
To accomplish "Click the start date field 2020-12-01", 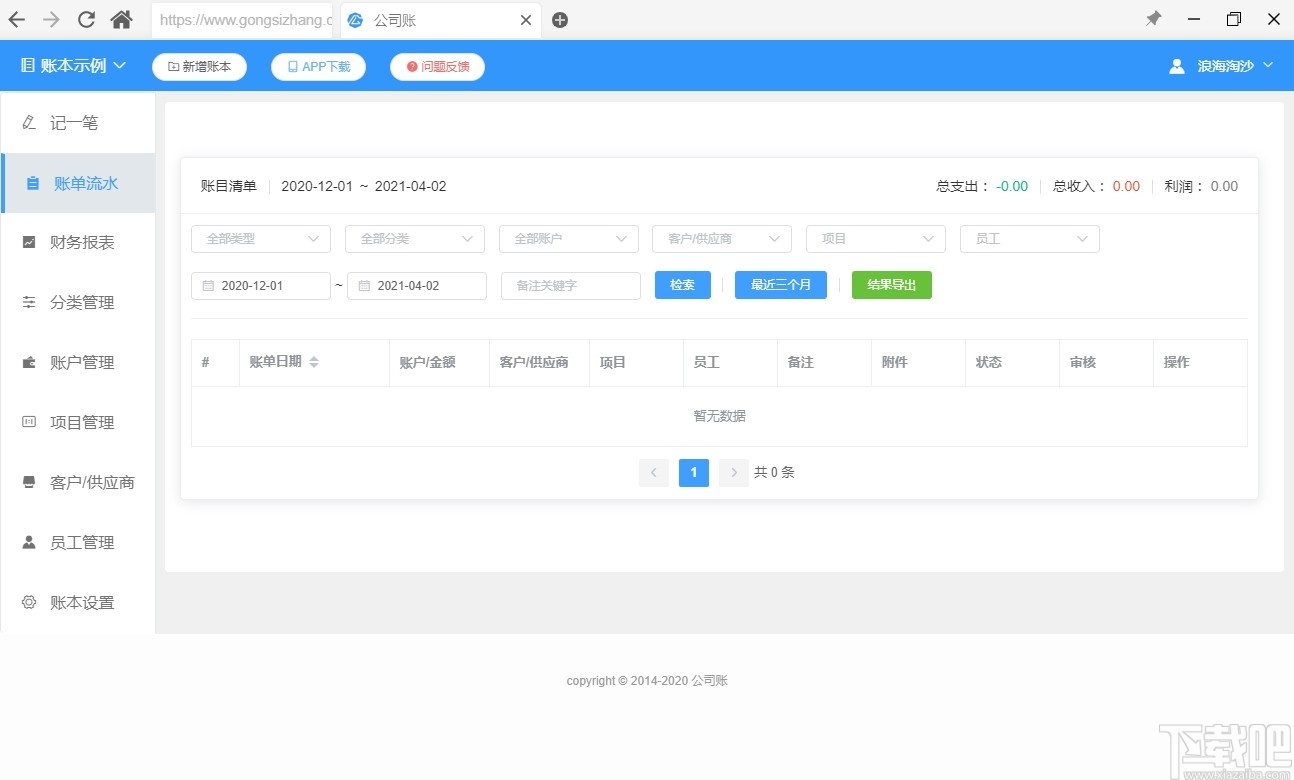I will pos(261,286).
